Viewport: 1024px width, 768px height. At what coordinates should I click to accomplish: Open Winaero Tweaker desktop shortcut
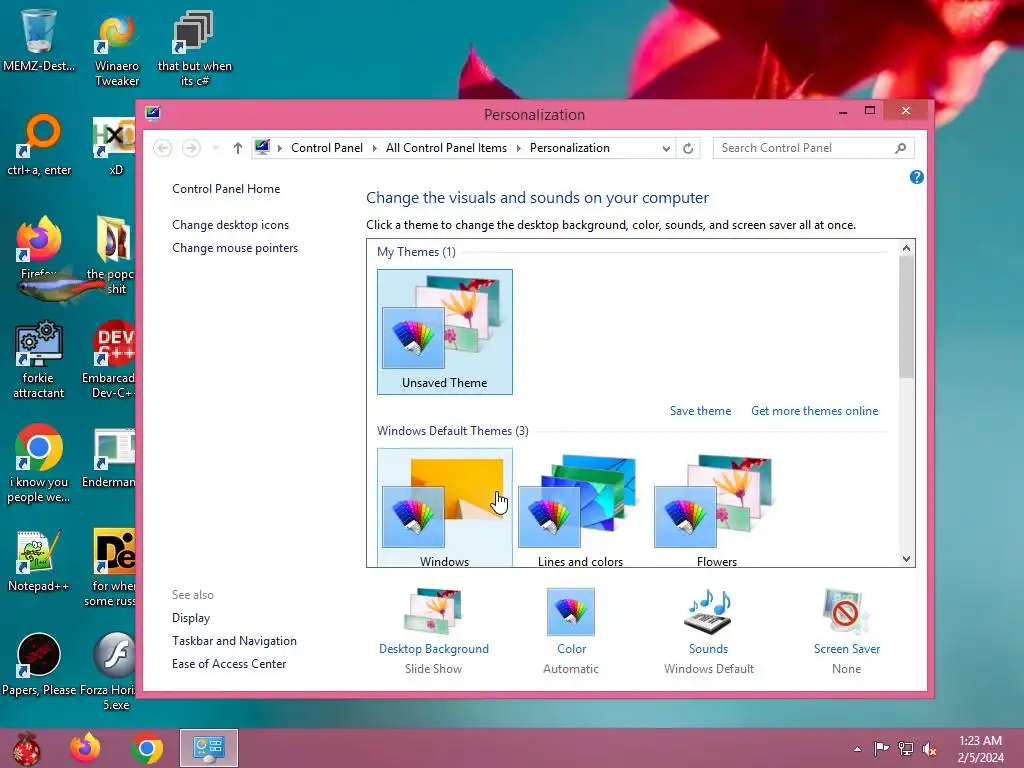coord(117,49)
